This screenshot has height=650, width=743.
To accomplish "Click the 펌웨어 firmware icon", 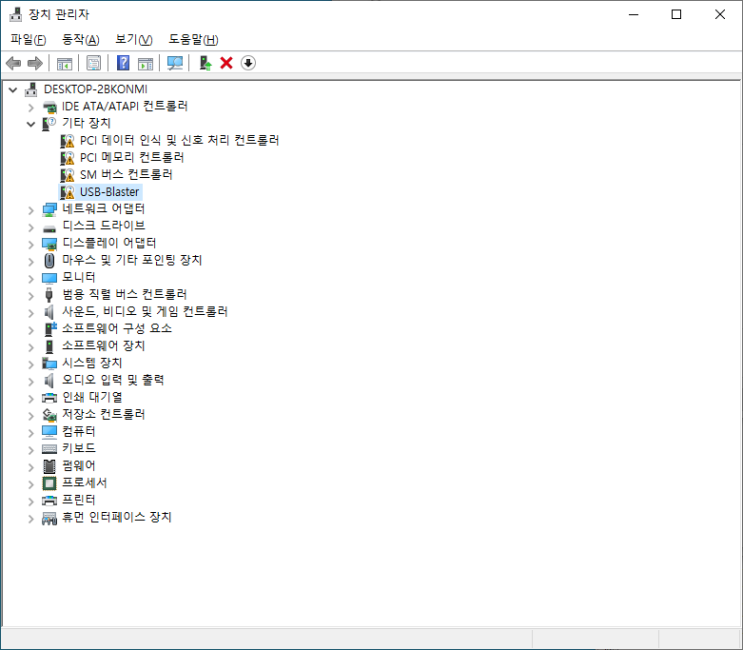I will coord(49,466).
